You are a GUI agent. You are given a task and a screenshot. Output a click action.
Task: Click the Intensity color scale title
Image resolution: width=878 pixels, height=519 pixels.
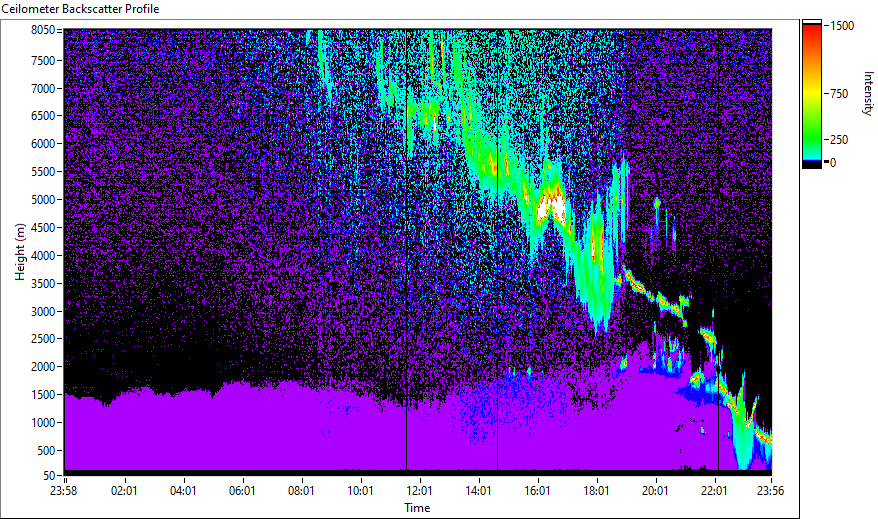pyautogui.click(x=868, y=93)
